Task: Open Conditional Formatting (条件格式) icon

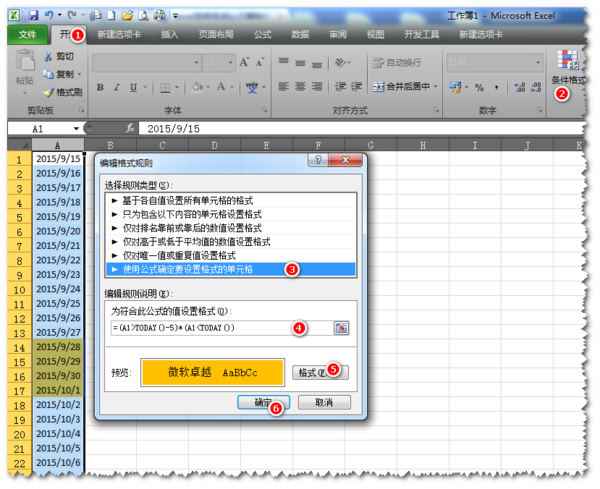Action: click(x=568, y=64)
